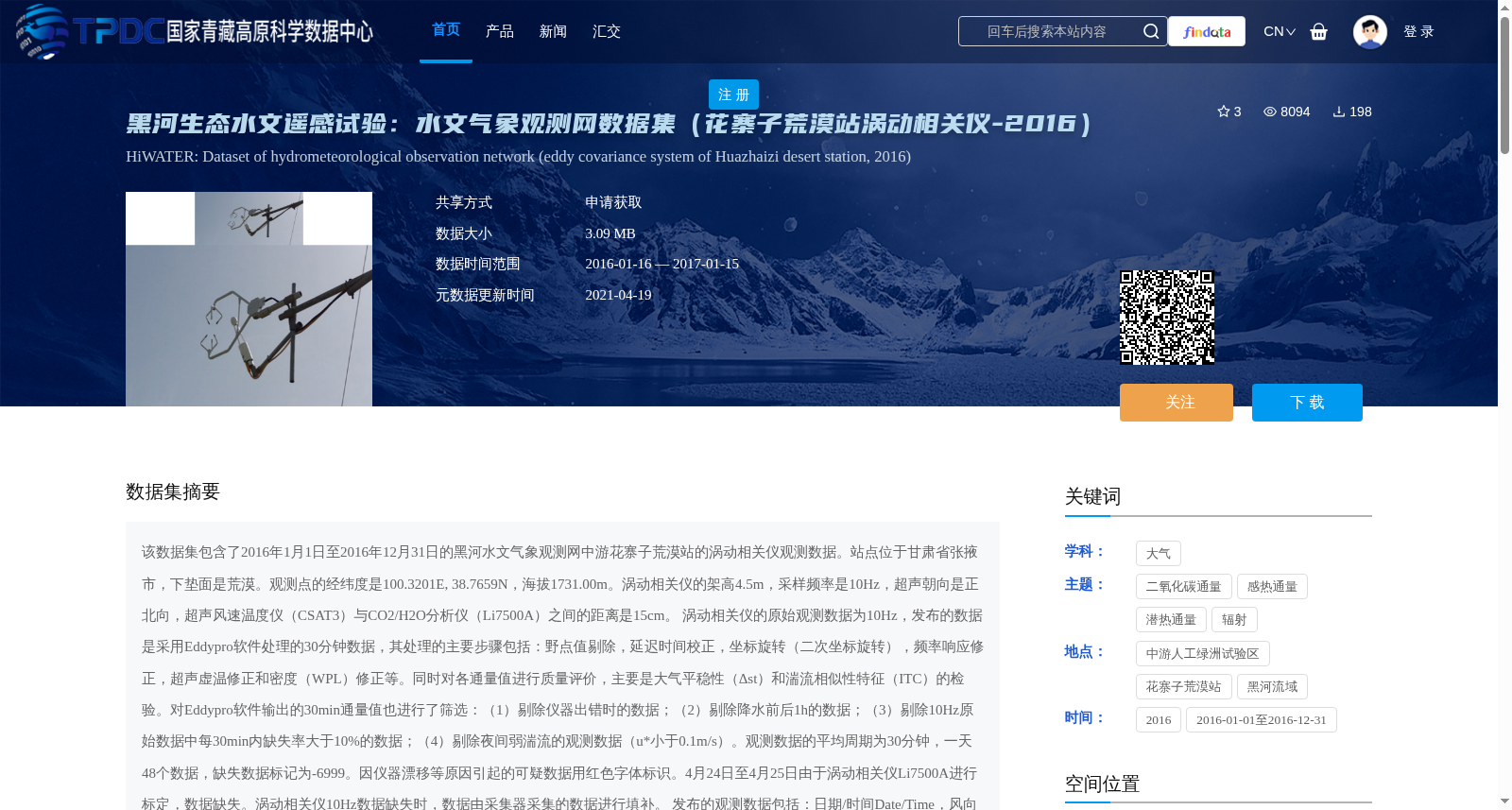This screenshot has height=810, width=1512.
Task: Click the blue 下载 button
Action: [x=1307, y=403]
